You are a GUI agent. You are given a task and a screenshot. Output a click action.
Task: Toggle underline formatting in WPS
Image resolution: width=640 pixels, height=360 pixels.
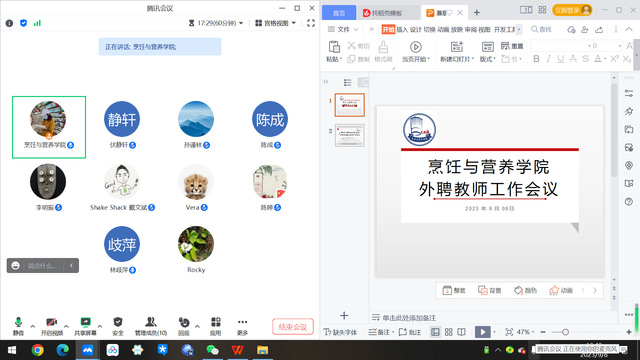pyautogui.click(x=561, y=59)
